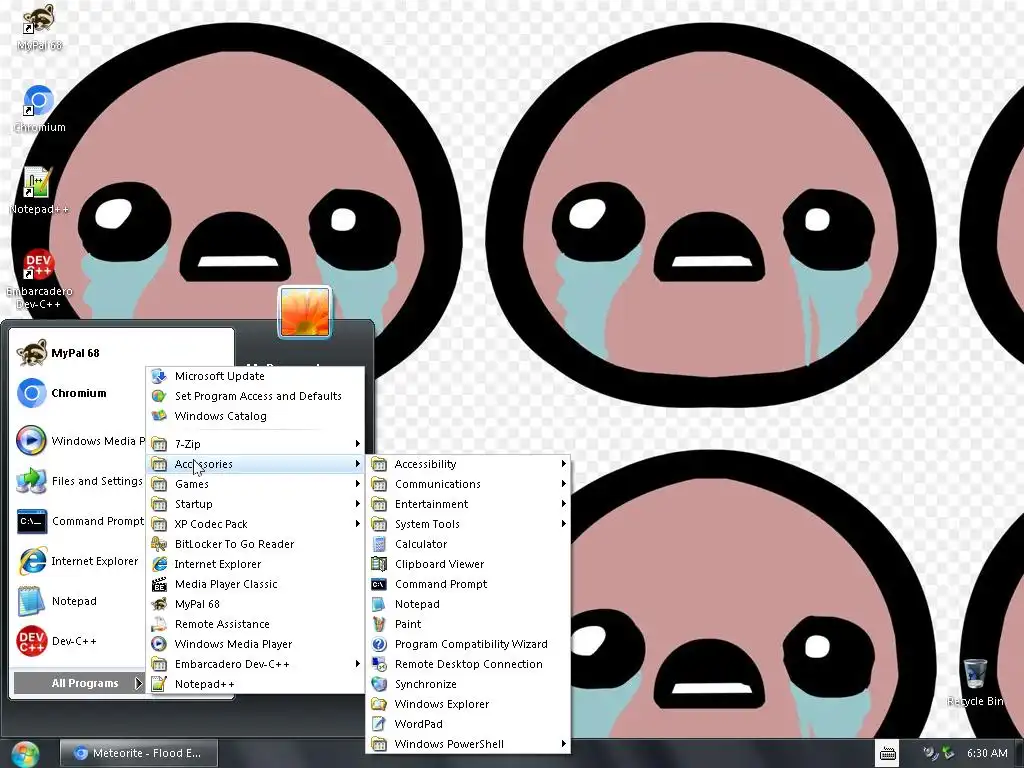The width and height of the screenshot is (1024, 768).
Task: Expand the Accessories folder in All Programs
Action: [255, 464]
